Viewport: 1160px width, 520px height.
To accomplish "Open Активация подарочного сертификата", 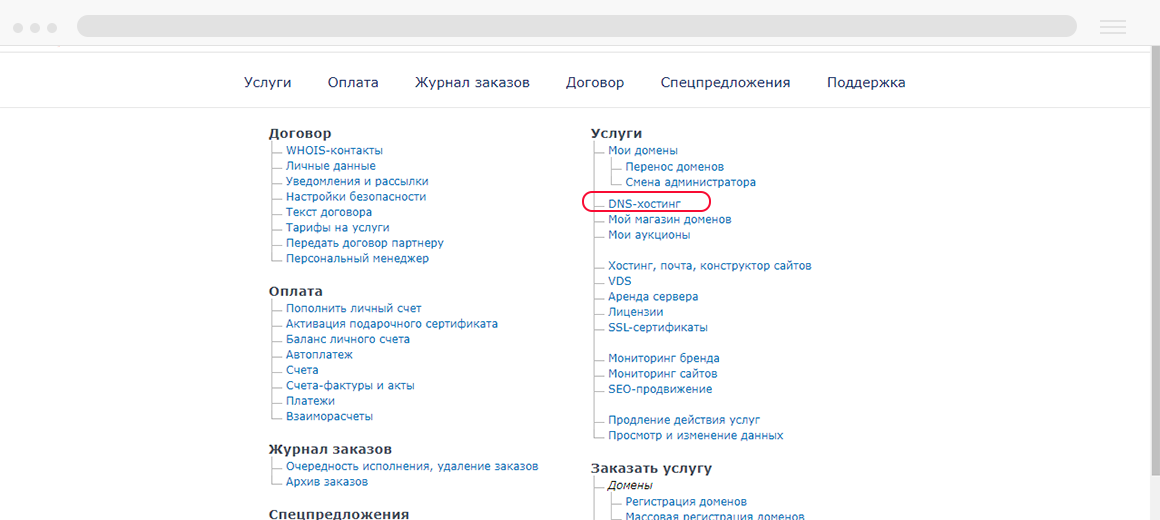I will tap(392, 324).
